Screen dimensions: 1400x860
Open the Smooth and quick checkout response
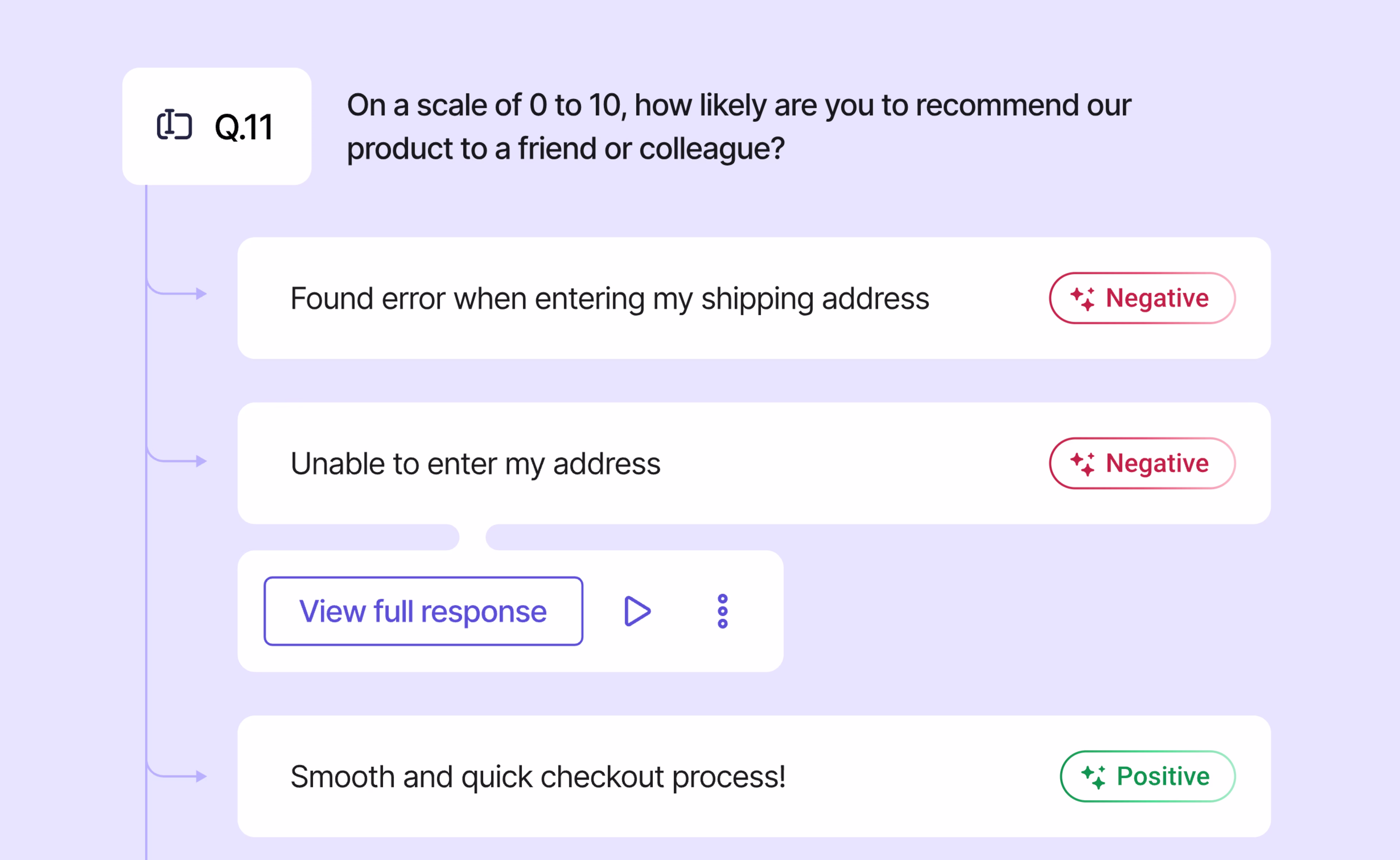pos(754,777)
